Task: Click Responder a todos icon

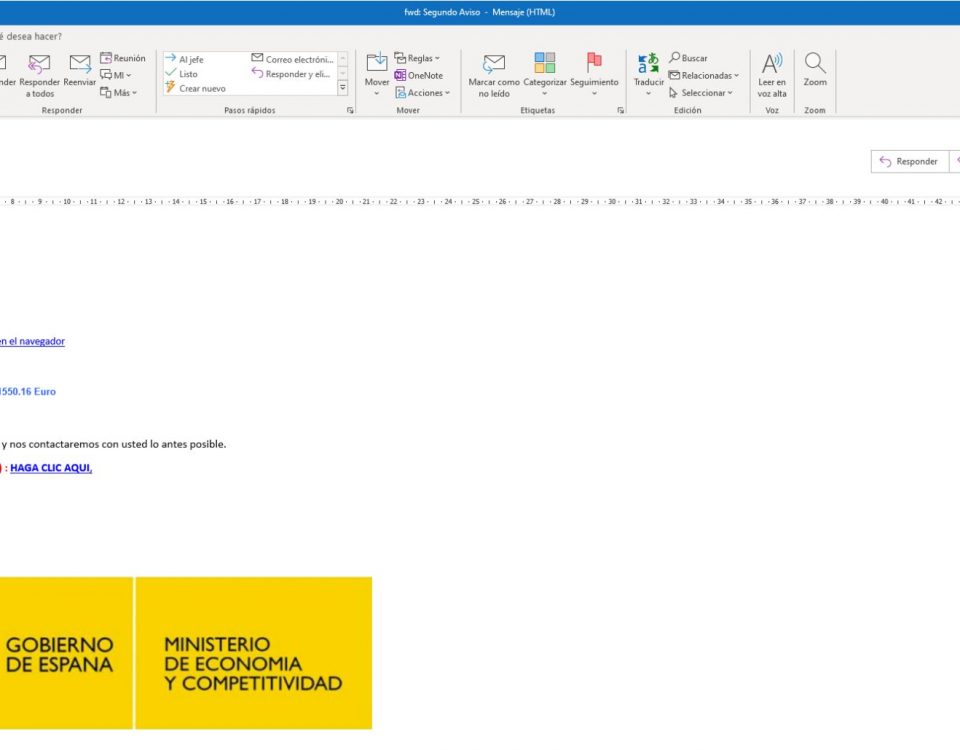Action: [39, 66]
